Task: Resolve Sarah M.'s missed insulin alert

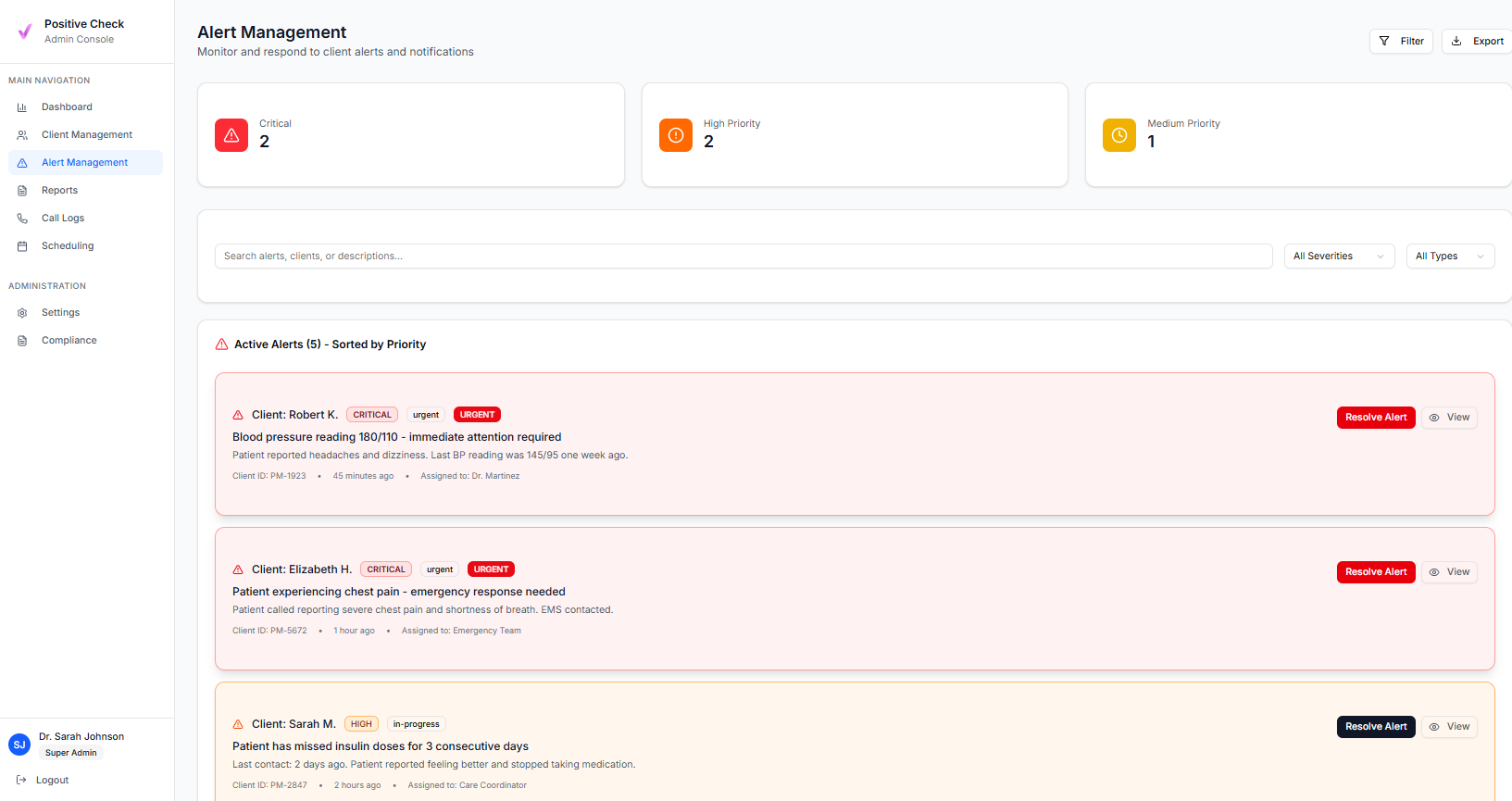Action: [x=1375, y=727]
